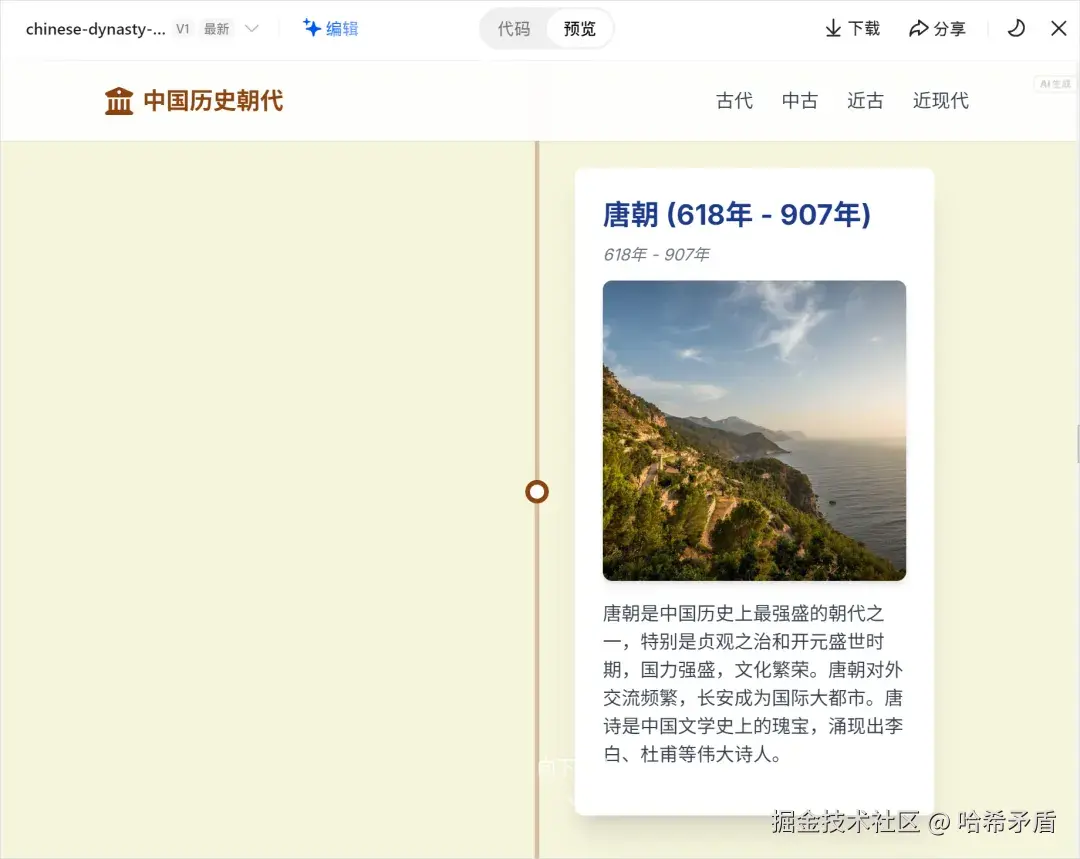Click the 中国历史朝代 site title
This screenshot has width=1080, height=859.
pos(214,101)
